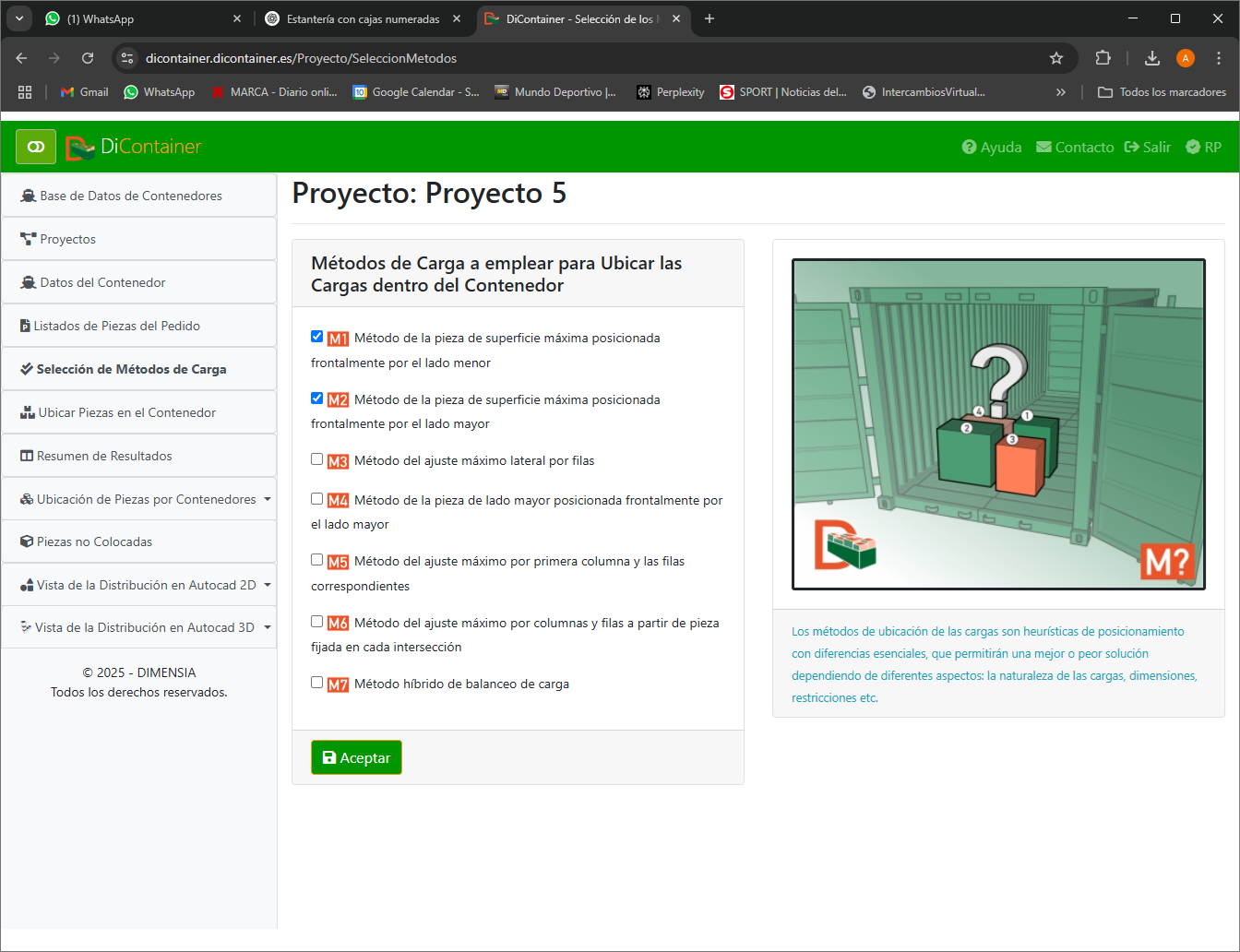Click the address bar URL field
Image resolution: width=1240 pixels, height=952 pixels.
pyautogui.click(x=590, y=58)
